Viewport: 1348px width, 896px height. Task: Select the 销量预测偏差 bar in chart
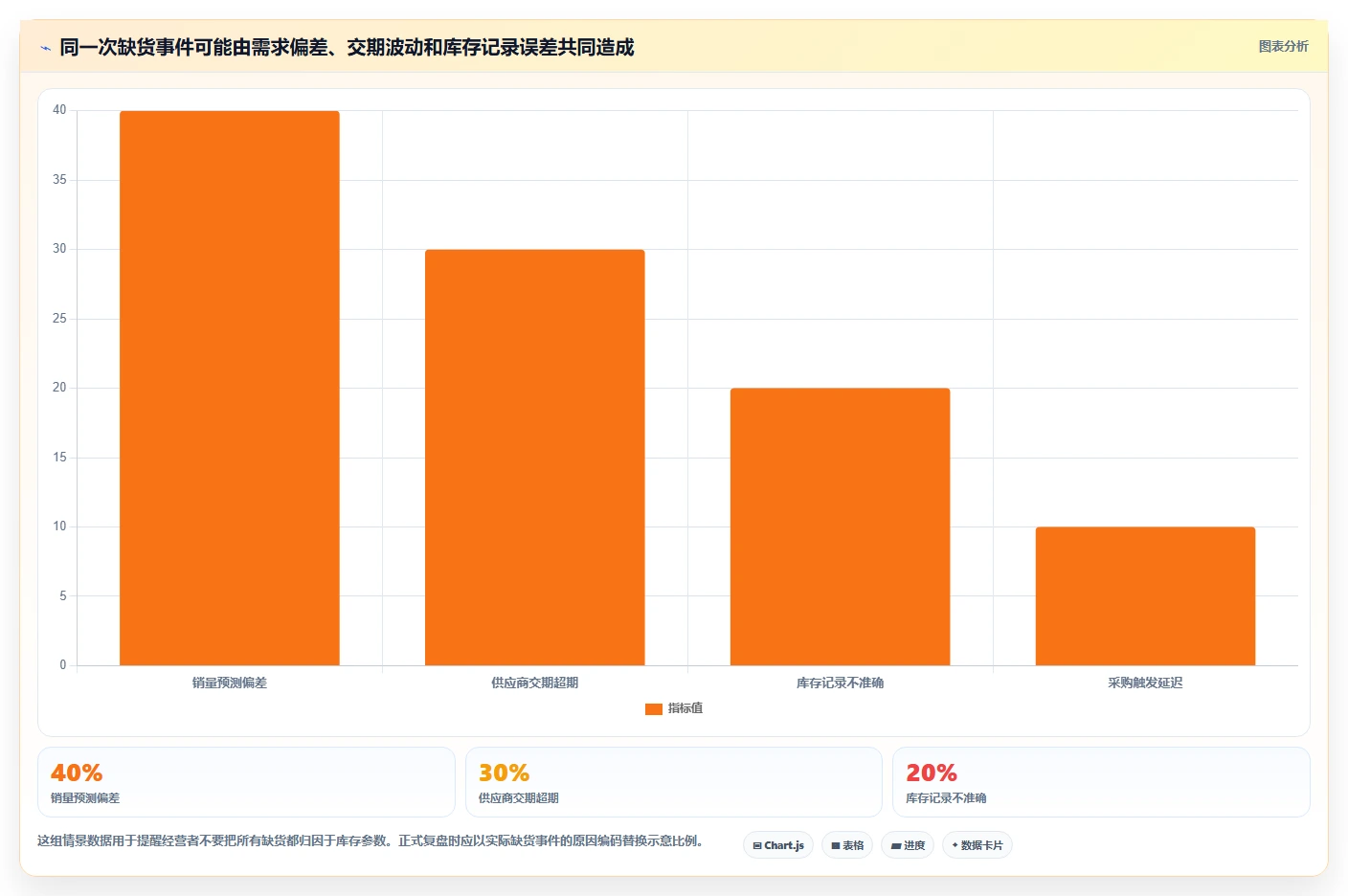(230, 388)
